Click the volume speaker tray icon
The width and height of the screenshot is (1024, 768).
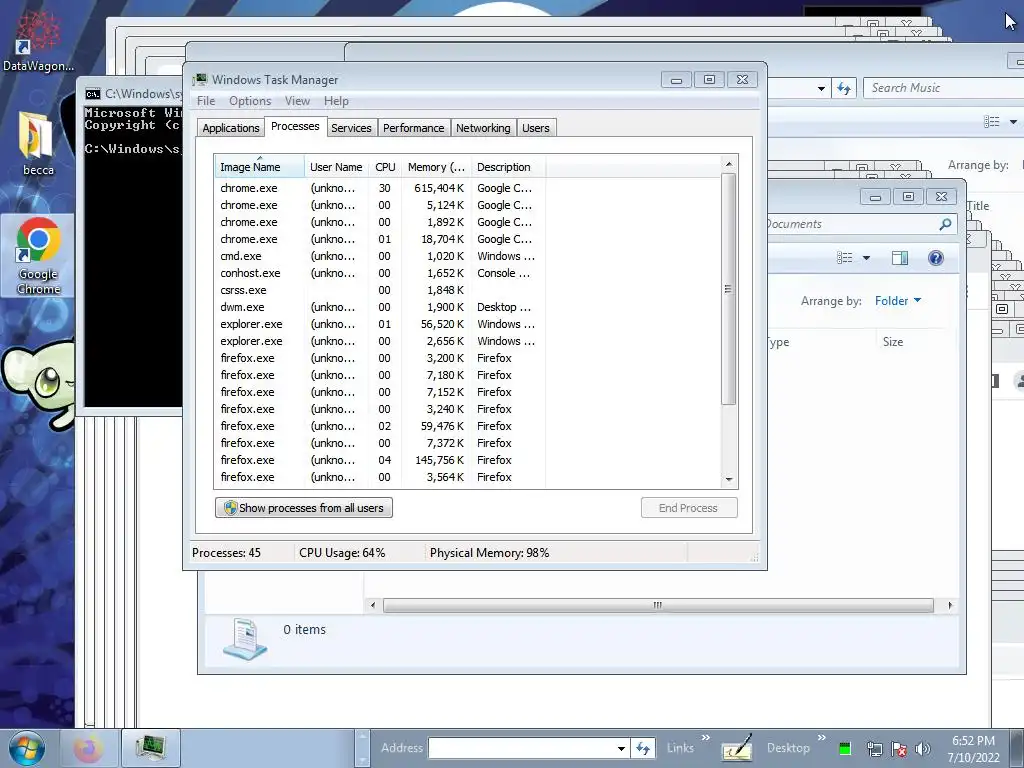[x=922, y=748]
